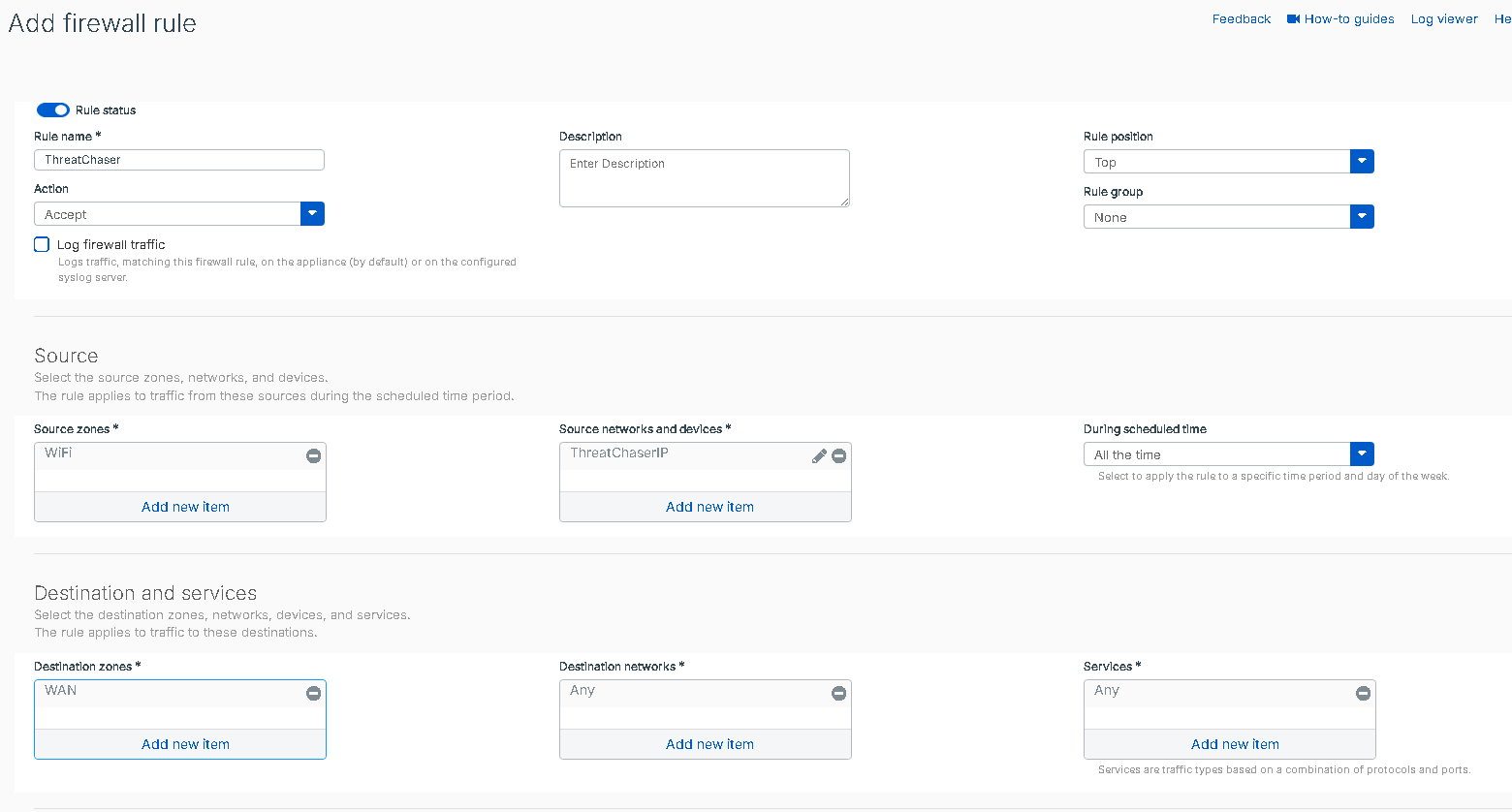Add new item to Services
The width and height of the screenshot is (1512, 812).
click(1235, 744)
